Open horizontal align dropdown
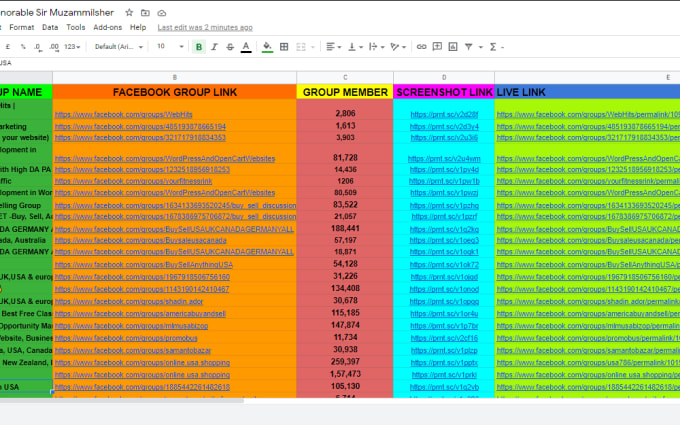Viewport: 680px width, 425px height. point(333,46)
